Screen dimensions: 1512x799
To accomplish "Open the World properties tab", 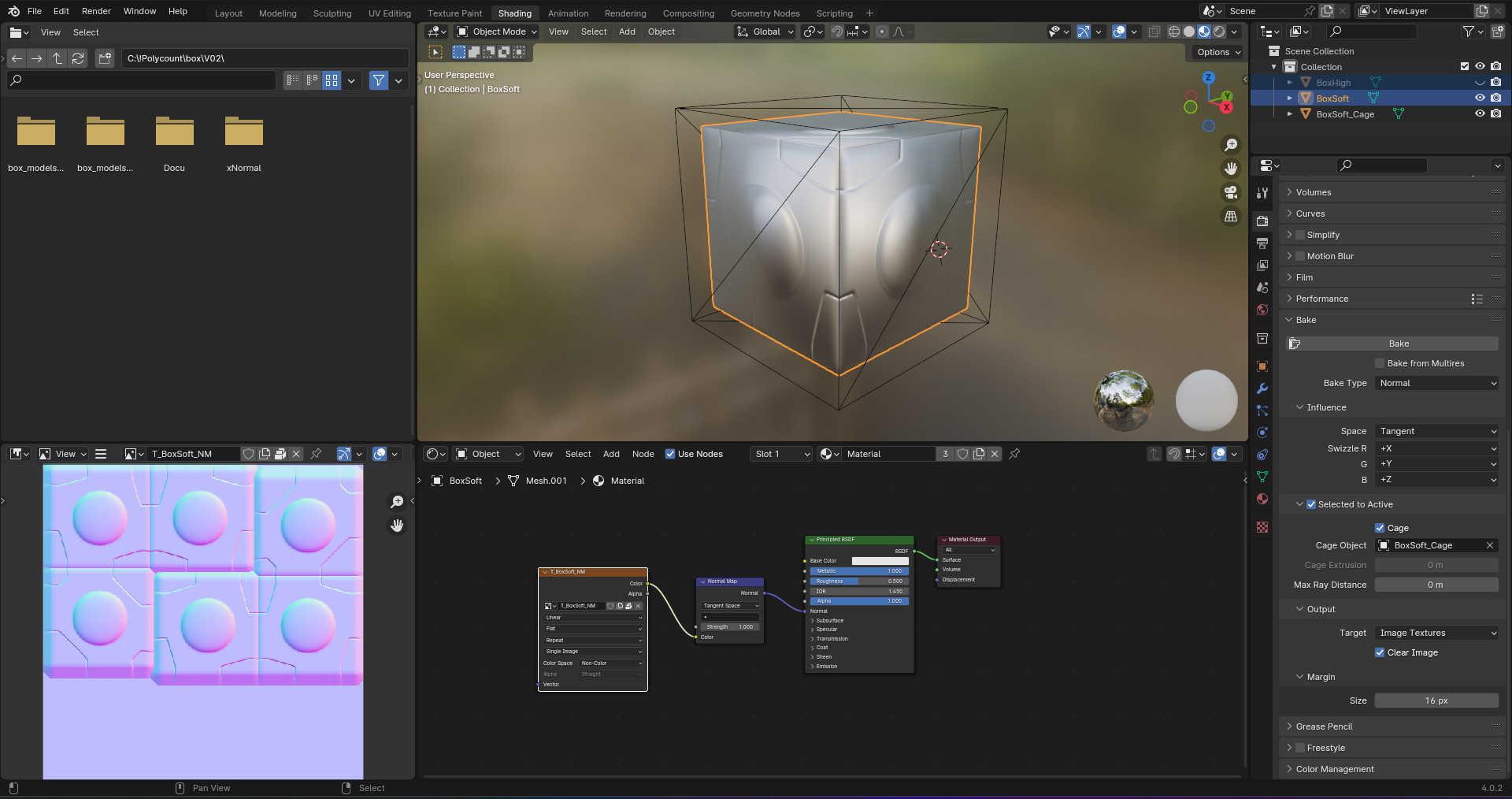I will point(1262,310).
